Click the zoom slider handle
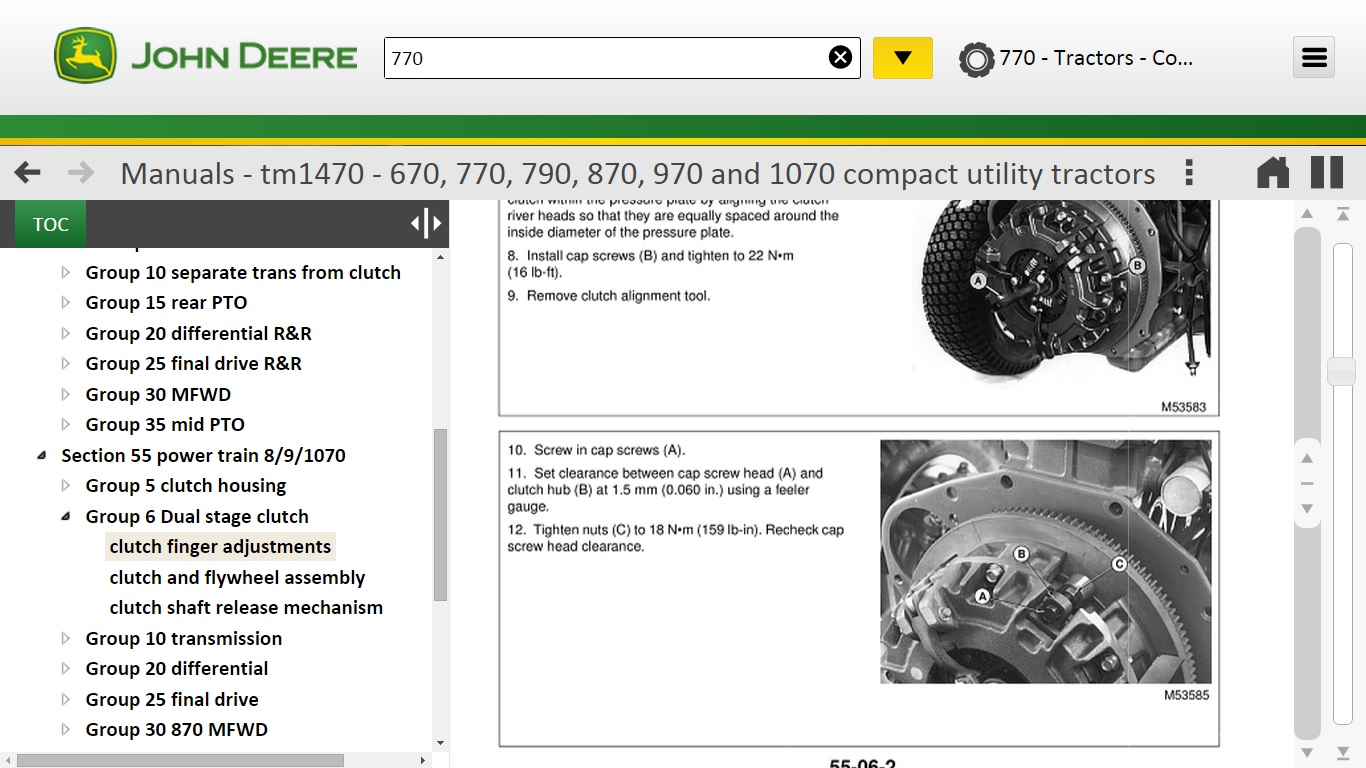The image size is (1366, 768). [x=1341, y=371]
